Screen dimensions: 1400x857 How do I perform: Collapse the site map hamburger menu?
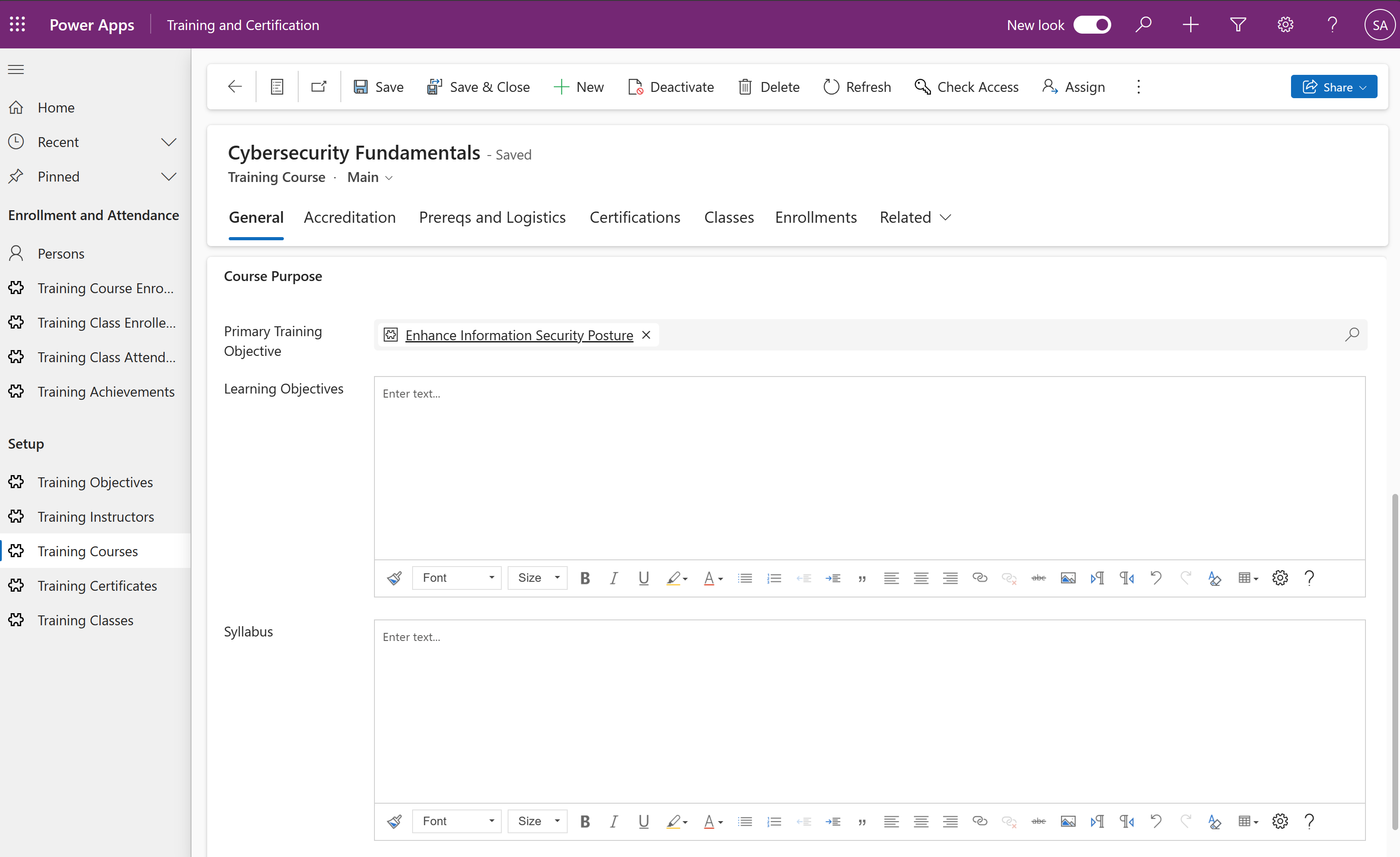(16, 69)
